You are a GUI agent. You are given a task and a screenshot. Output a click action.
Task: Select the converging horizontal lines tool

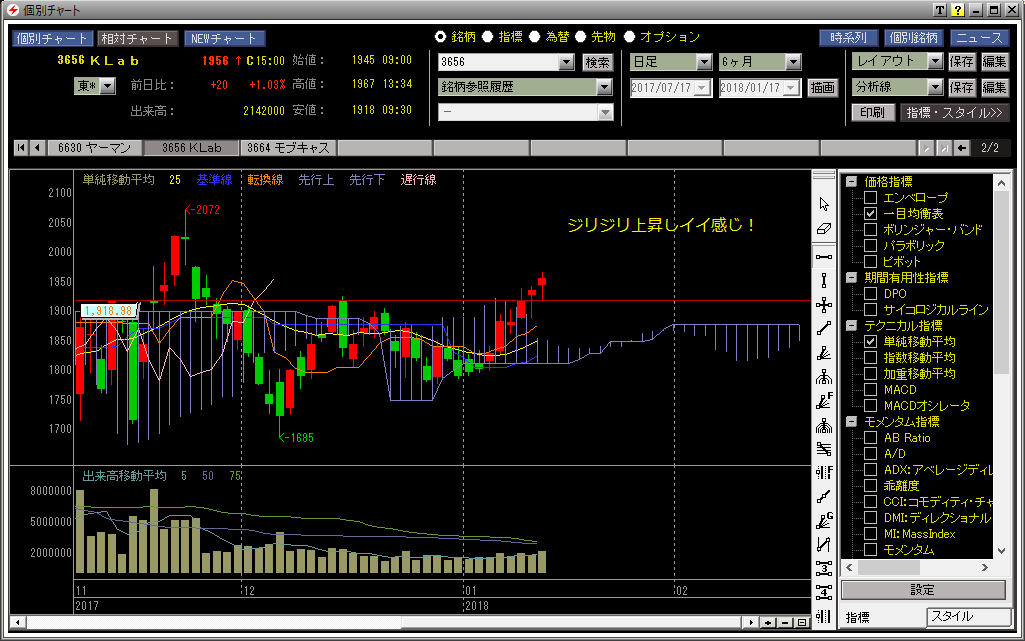point(824,450)
